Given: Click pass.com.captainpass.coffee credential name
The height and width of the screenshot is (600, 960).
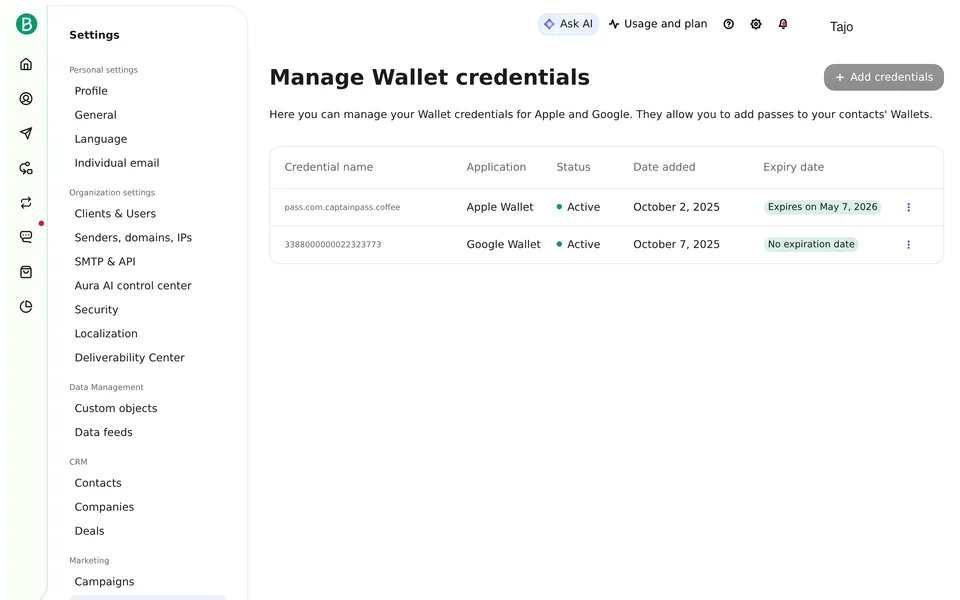Looking at the screenshot, I should pyautogui.click(x=342, y=207).
